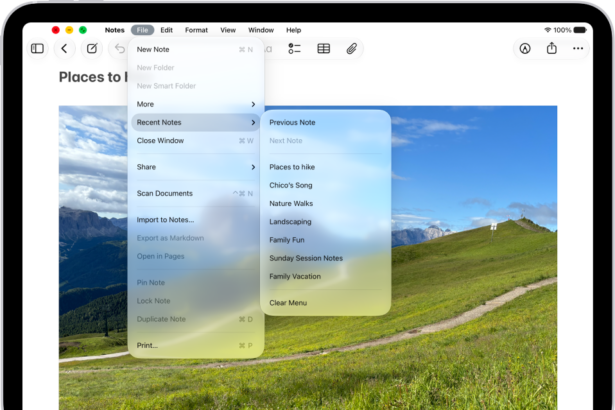This screenshot has width=615, height=410.
Task: Open recent note Chico's Song
Action: click(x=325, y=185)
